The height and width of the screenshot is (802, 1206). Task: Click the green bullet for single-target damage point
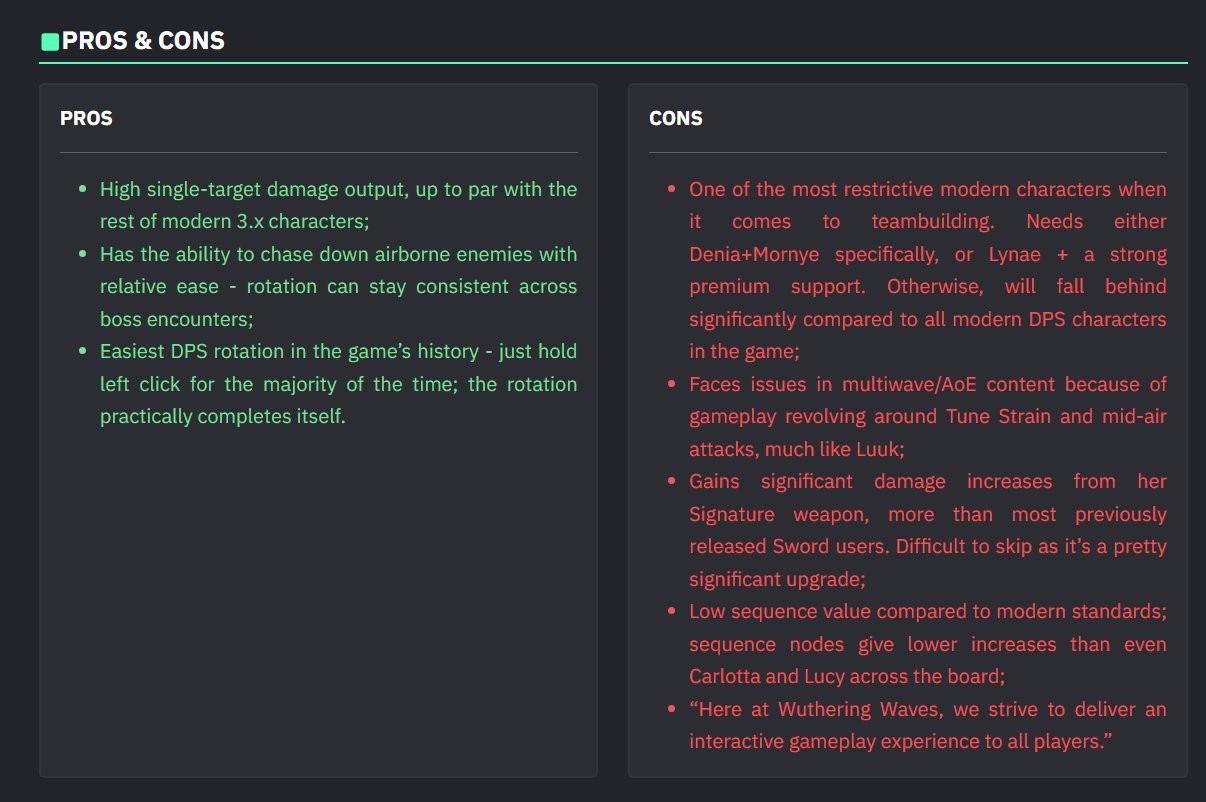82,189
